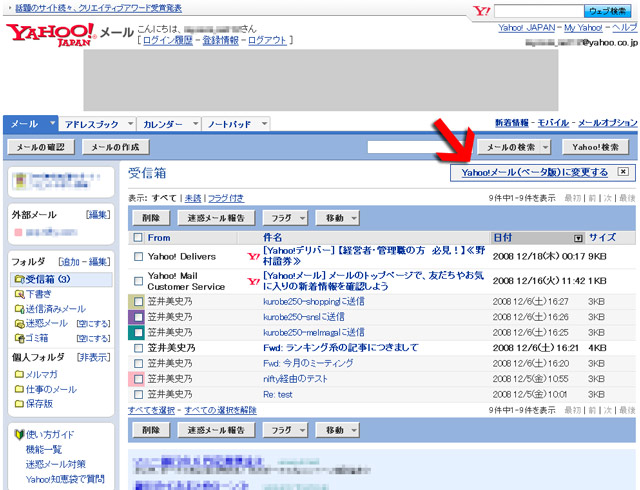Click the 外部メール [編集] link
This screenshot has height=490, width=640.
98,215
